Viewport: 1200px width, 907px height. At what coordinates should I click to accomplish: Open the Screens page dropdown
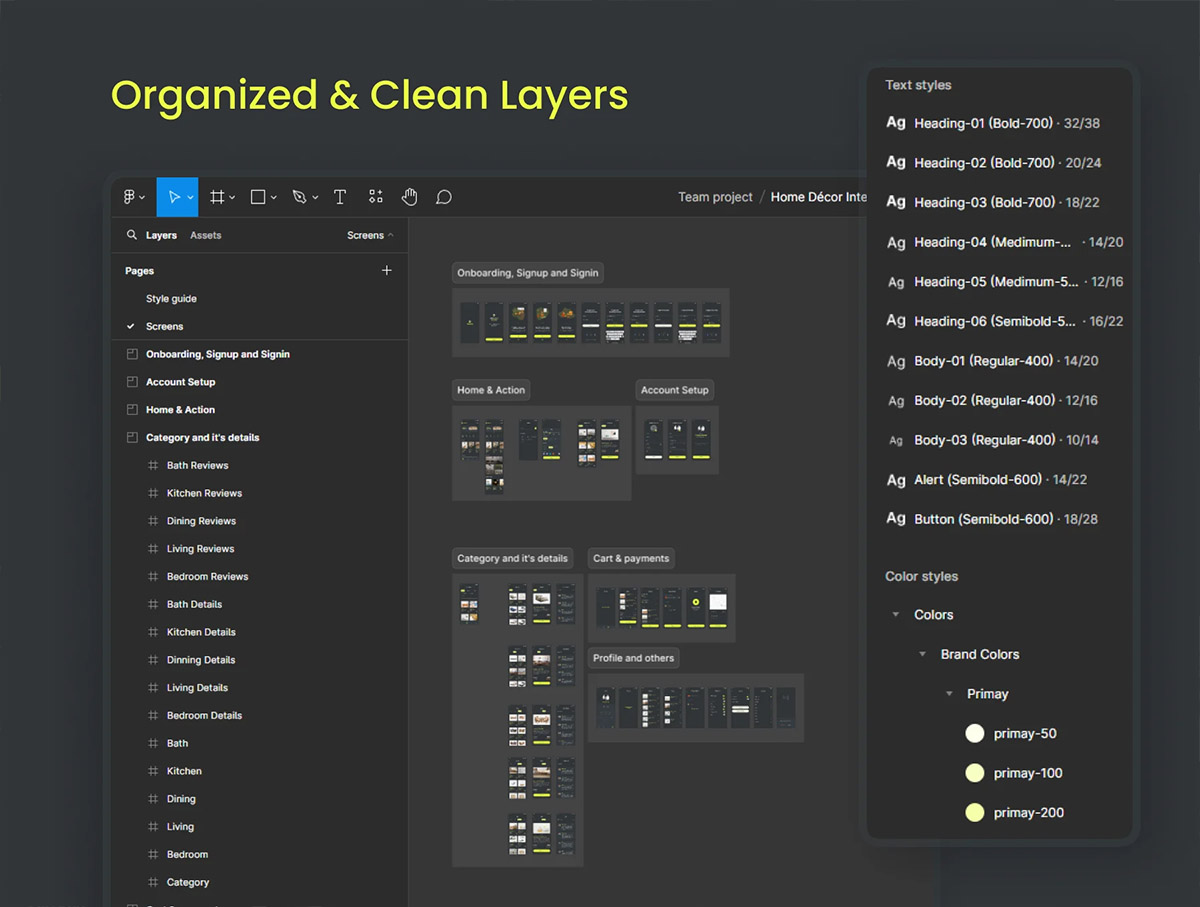pyautogui.click(x=370, y=235)
